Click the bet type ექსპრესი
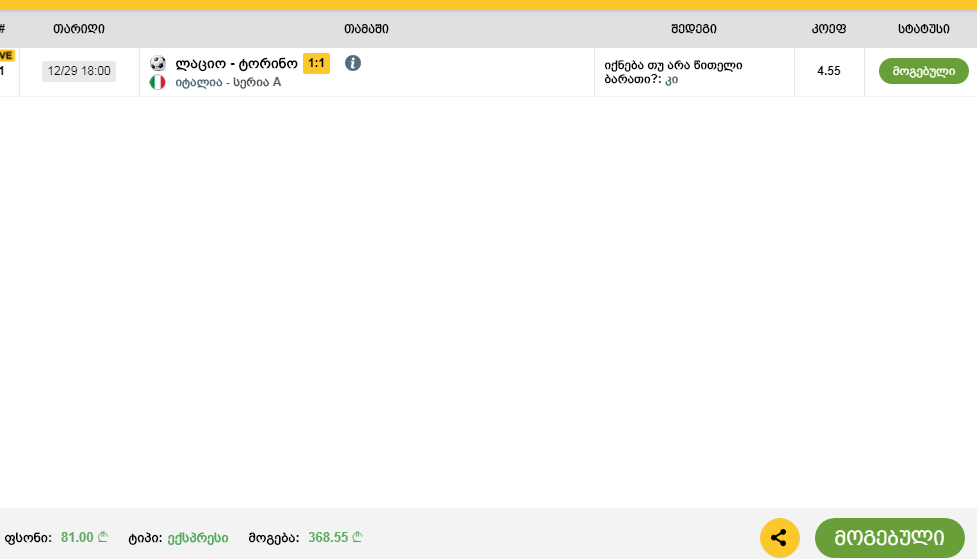The width and height of the screenshot is (977, 559). (198, 538)
